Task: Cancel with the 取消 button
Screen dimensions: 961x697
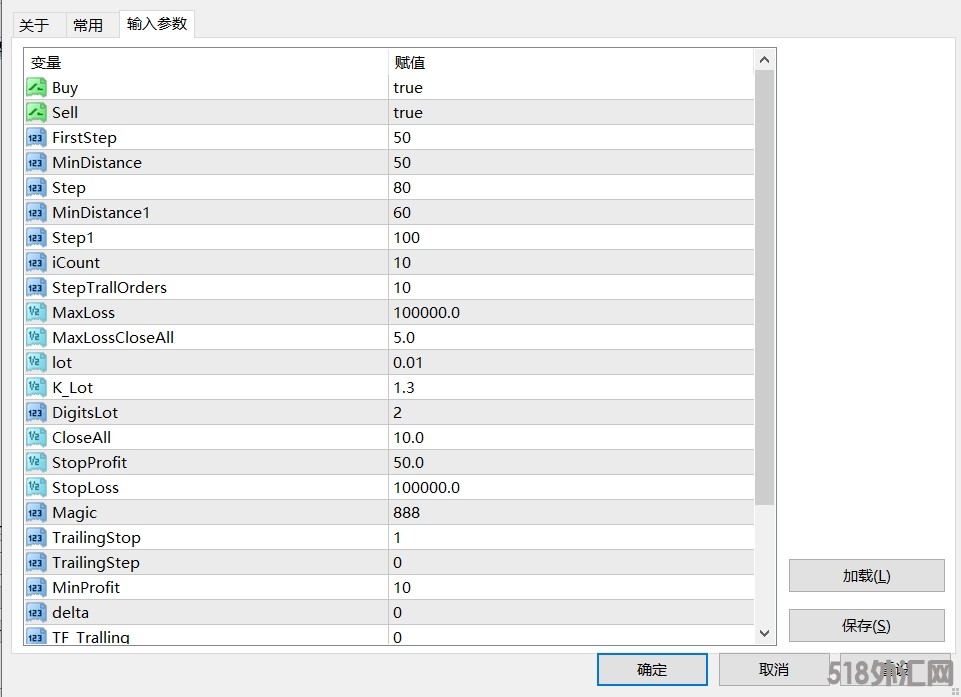Action: point(773,669)
